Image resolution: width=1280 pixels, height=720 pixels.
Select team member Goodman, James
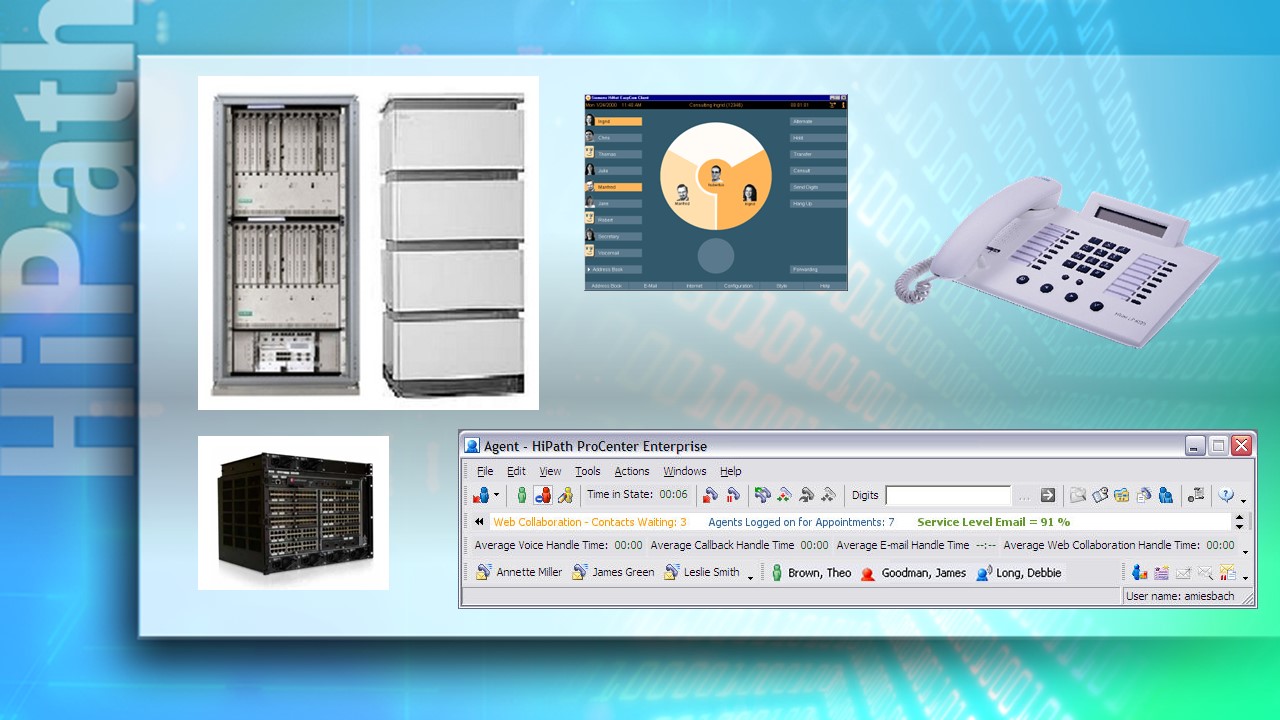click(913, 573)
